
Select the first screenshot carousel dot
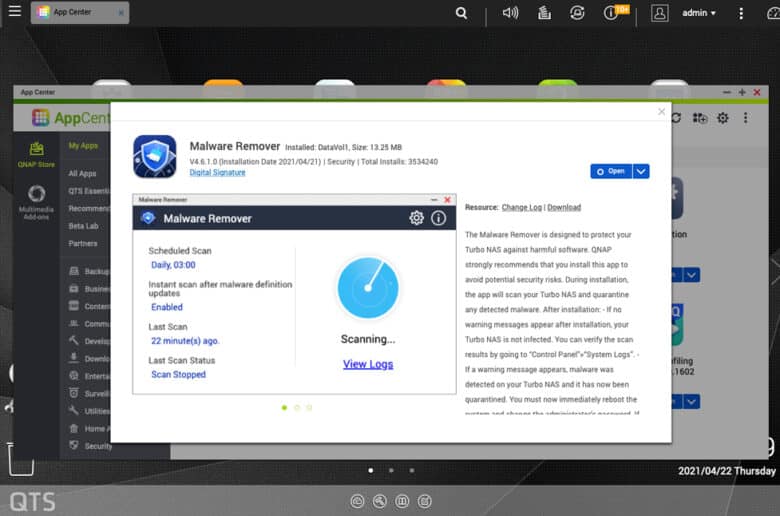[285, 408]
